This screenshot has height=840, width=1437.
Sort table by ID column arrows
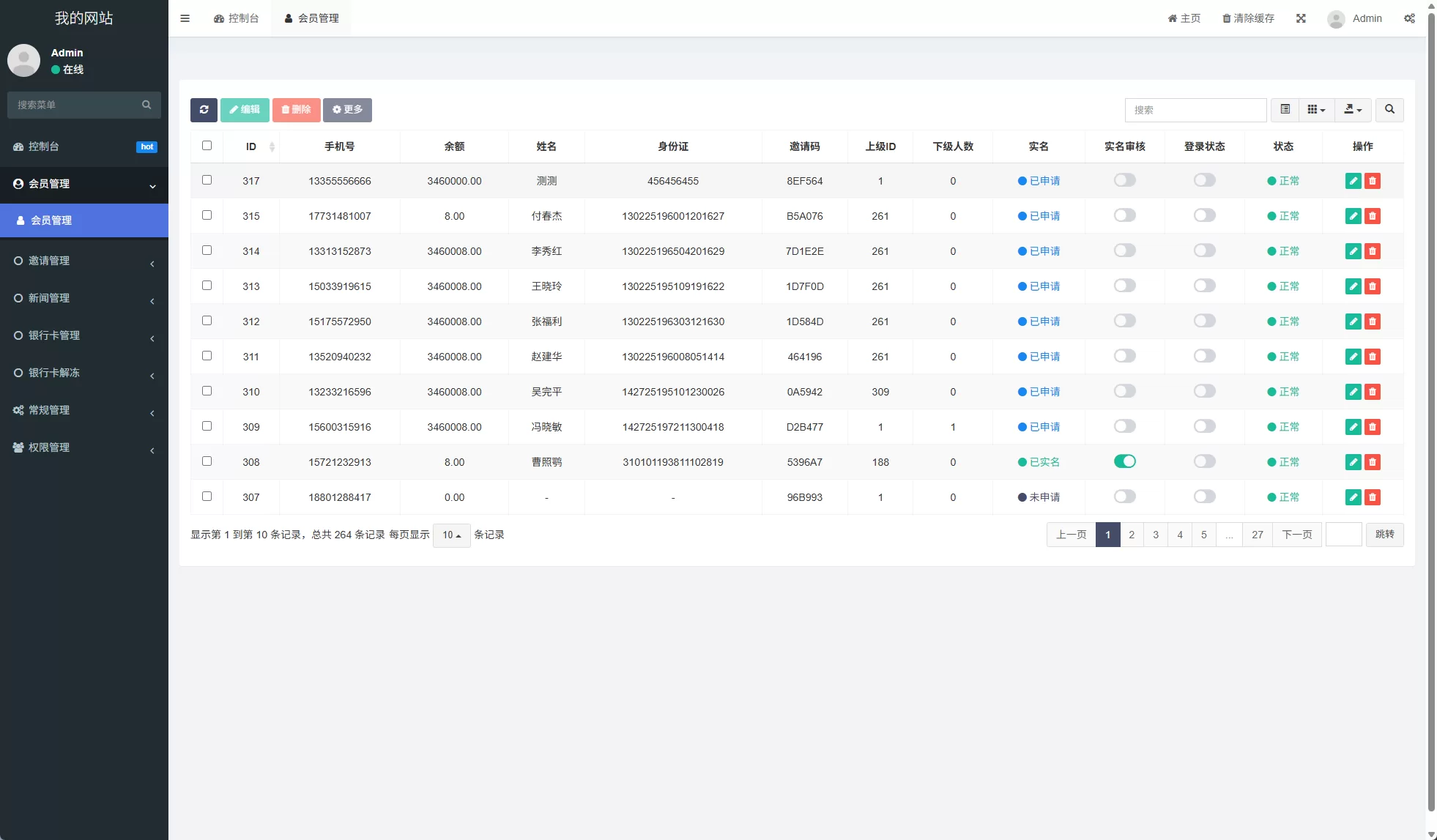272,146
